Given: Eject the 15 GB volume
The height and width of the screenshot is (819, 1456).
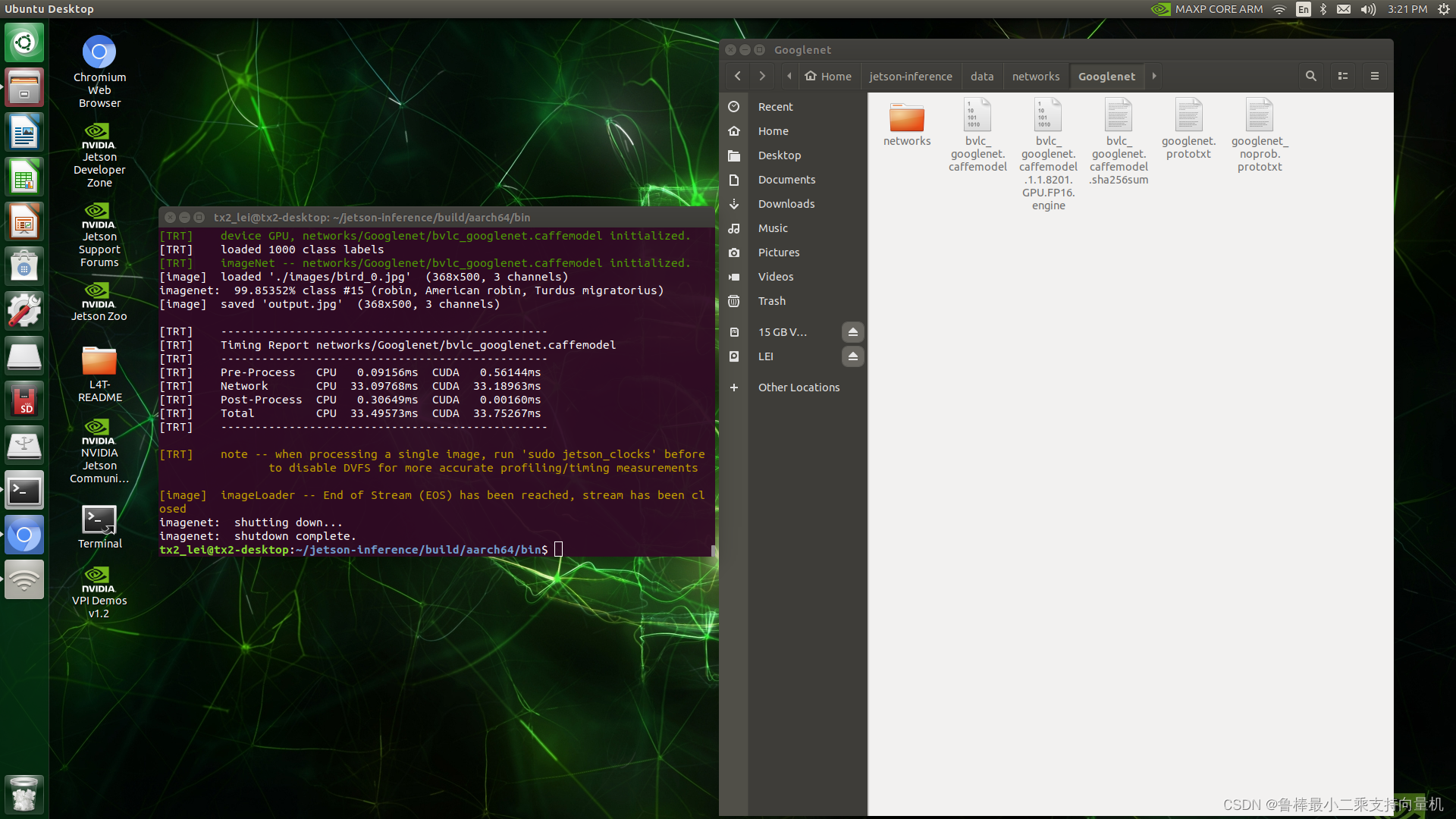Looking at the screenshot, I should coord(852,332).
